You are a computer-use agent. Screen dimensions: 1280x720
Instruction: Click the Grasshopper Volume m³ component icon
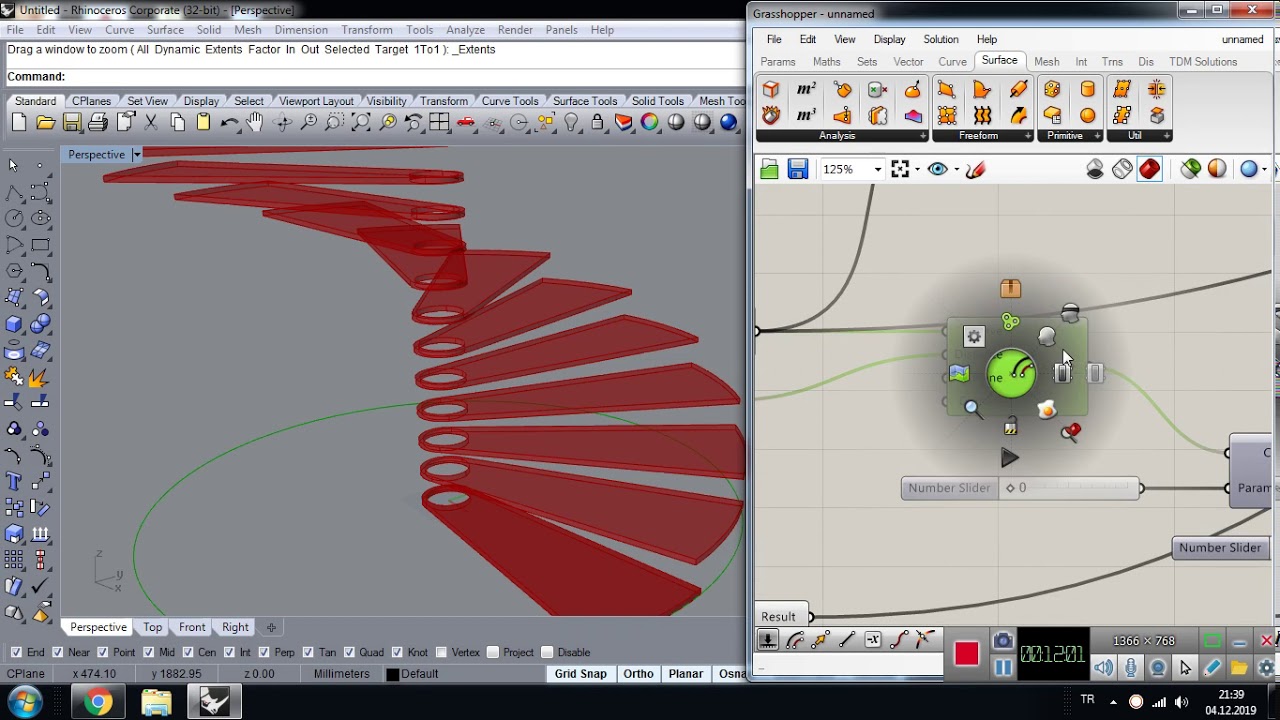pyautogui.click(x=806, y=115)
